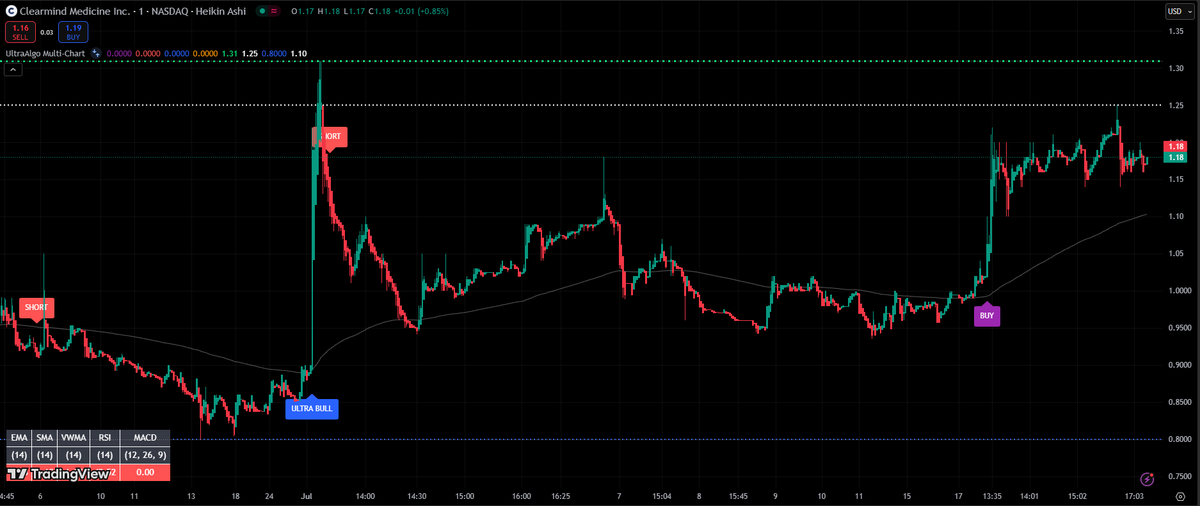Click the blue 0.8000 indicator value

tap(274, 52)
